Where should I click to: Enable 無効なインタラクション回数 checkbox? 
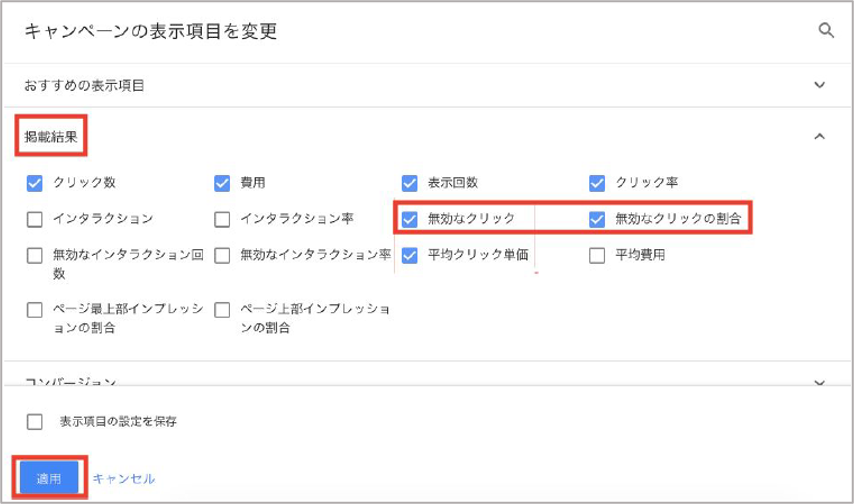(x=35, y=255)
